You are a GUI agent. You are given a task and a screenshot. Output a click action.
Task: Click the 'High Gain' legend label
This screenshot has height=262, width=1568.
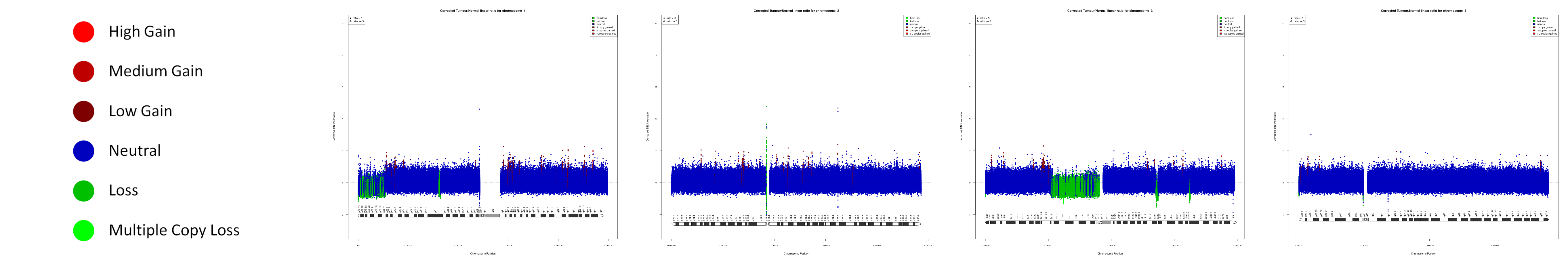[x=142, y=32]
